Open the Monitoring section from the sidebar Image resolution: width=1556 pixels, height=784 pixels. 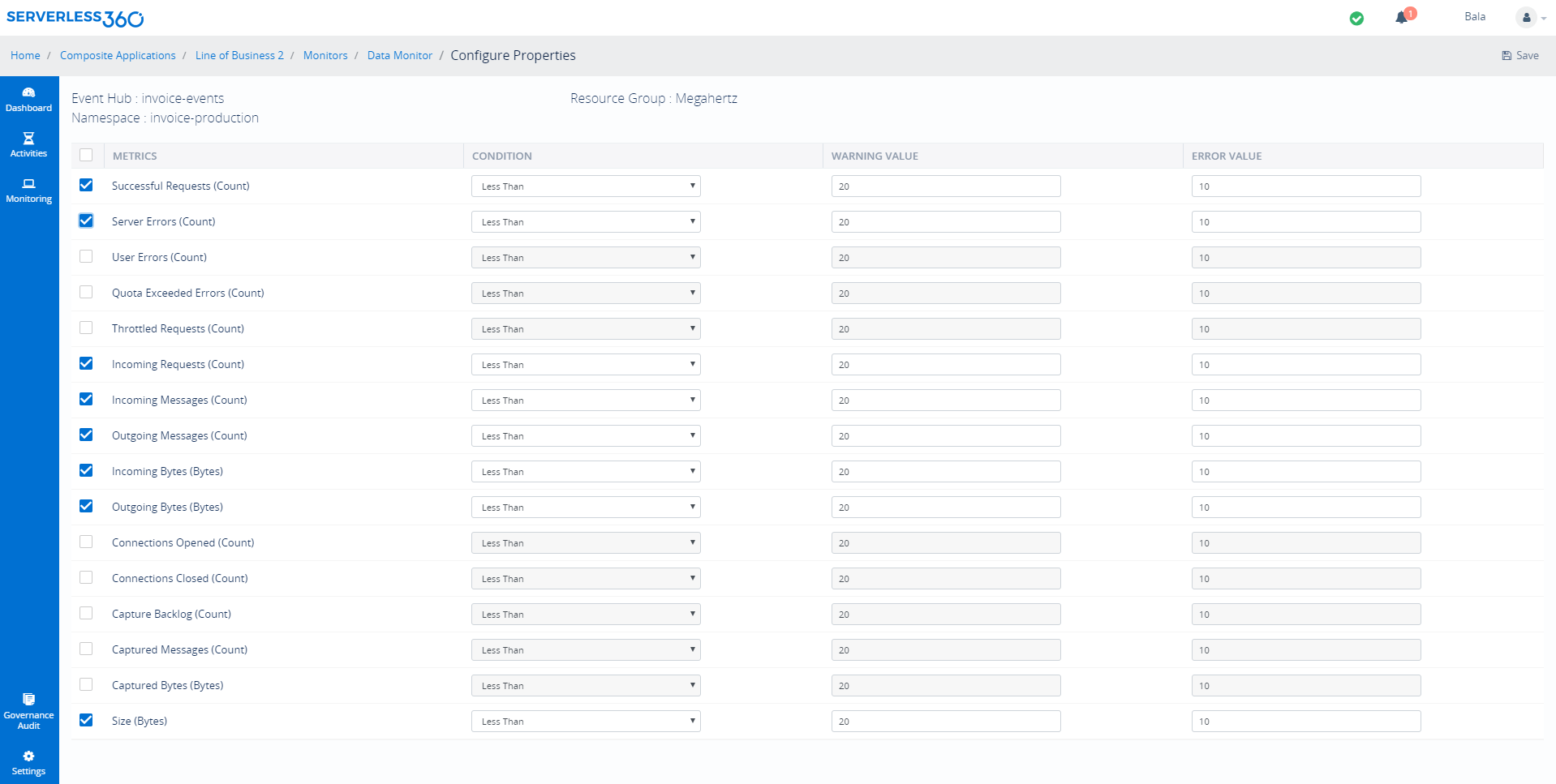pos(28,191)
